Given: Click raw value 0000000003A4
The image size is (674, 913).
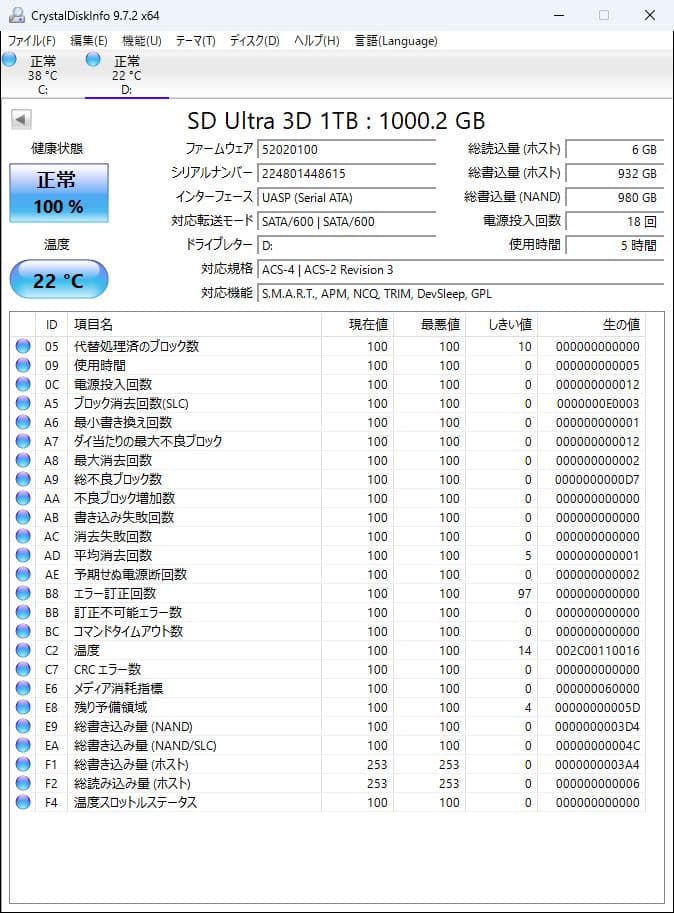Looking at the screenshot, I should pyautogui.click(x=597, y=765).
